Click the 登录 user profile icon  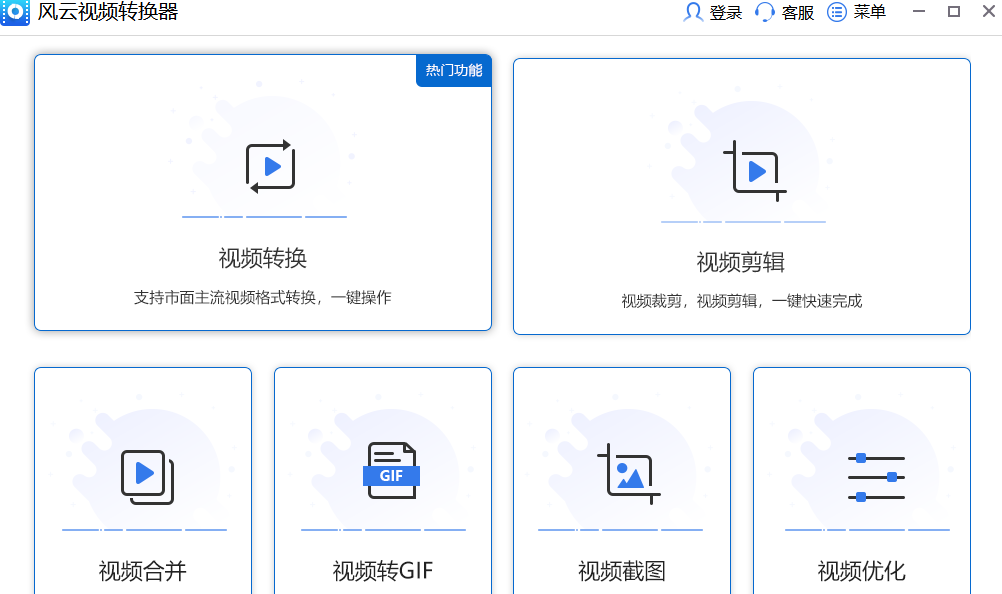pyautogui.click(x=693, y=12)
